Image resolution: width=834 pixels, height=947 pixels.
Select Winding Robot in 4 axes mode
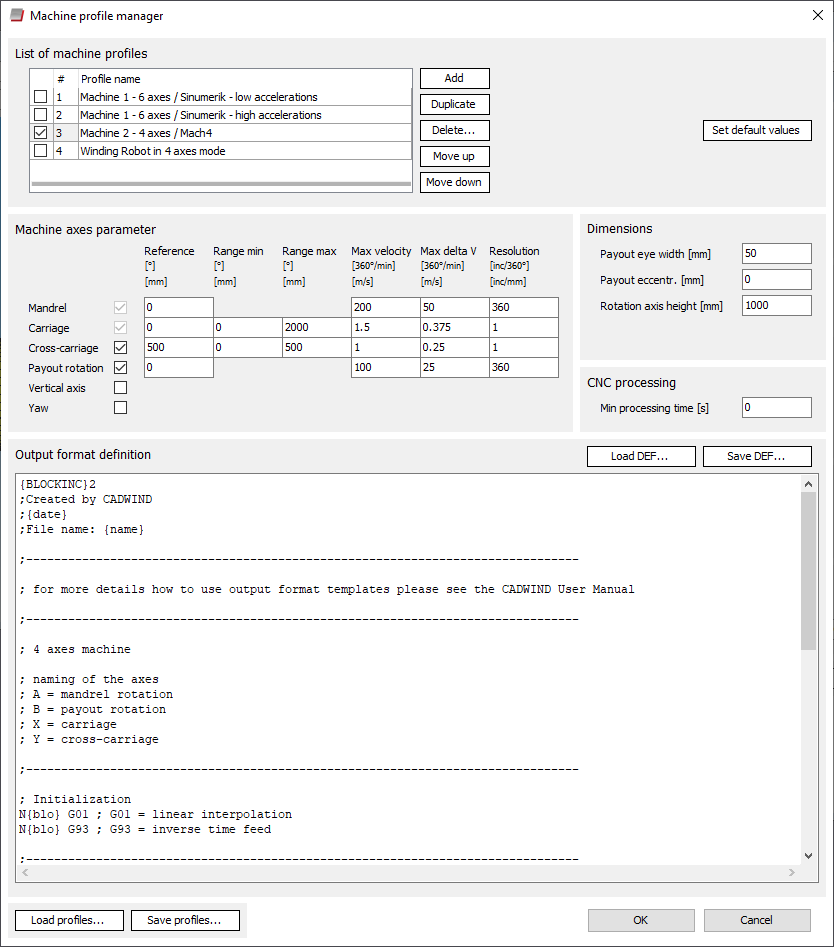click(x=152, y=151)
